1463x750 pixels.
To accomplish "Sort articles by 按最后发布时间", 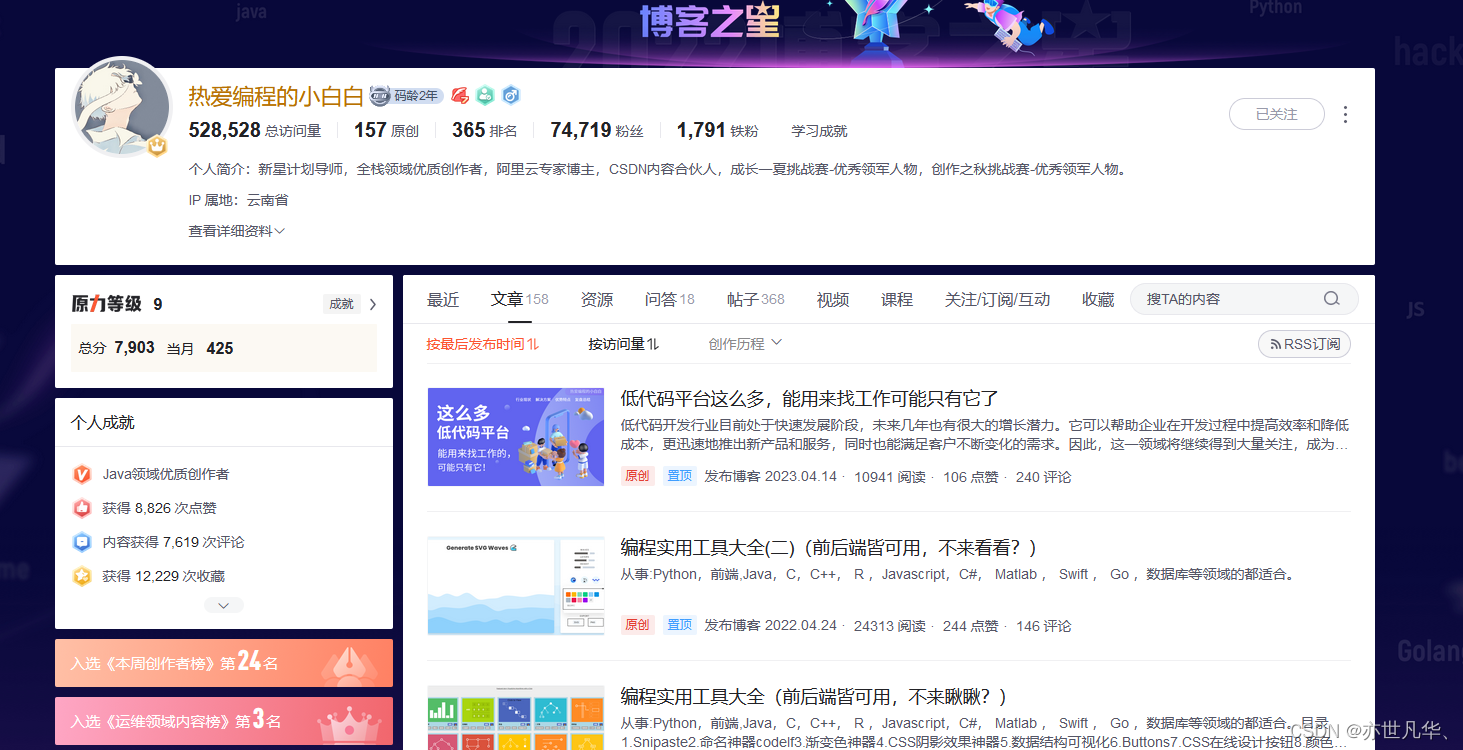I will tap(483, 344).
